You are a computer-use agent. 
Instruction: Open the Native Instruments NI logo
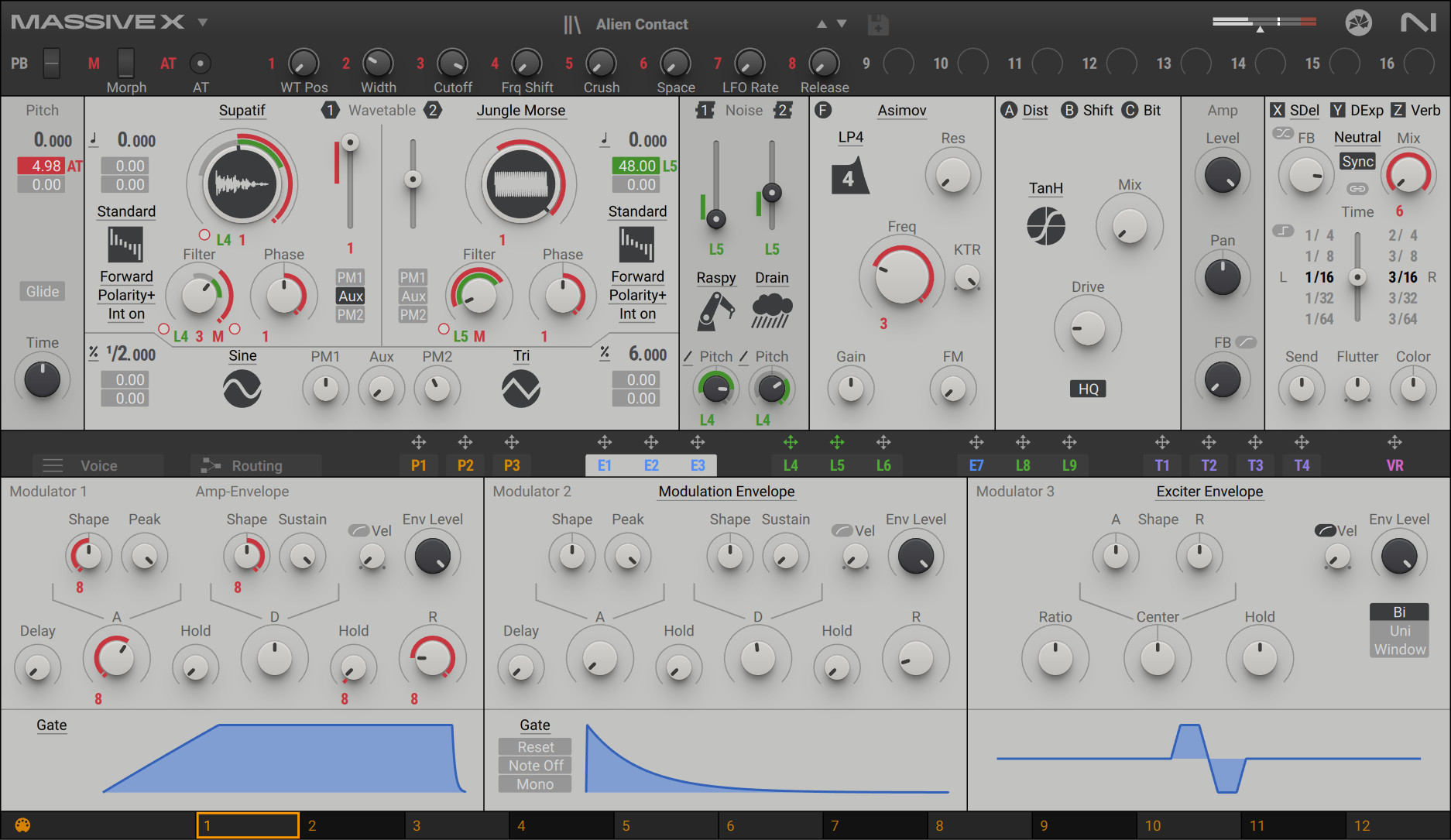pyautogui.click(x=1418, y=22)
